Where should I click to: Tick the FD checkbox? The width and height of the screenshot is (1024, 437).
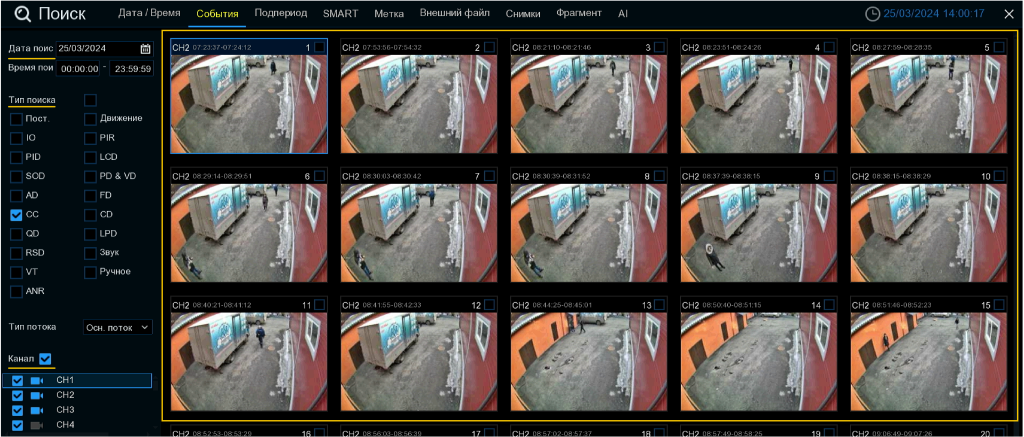[90, 195]
